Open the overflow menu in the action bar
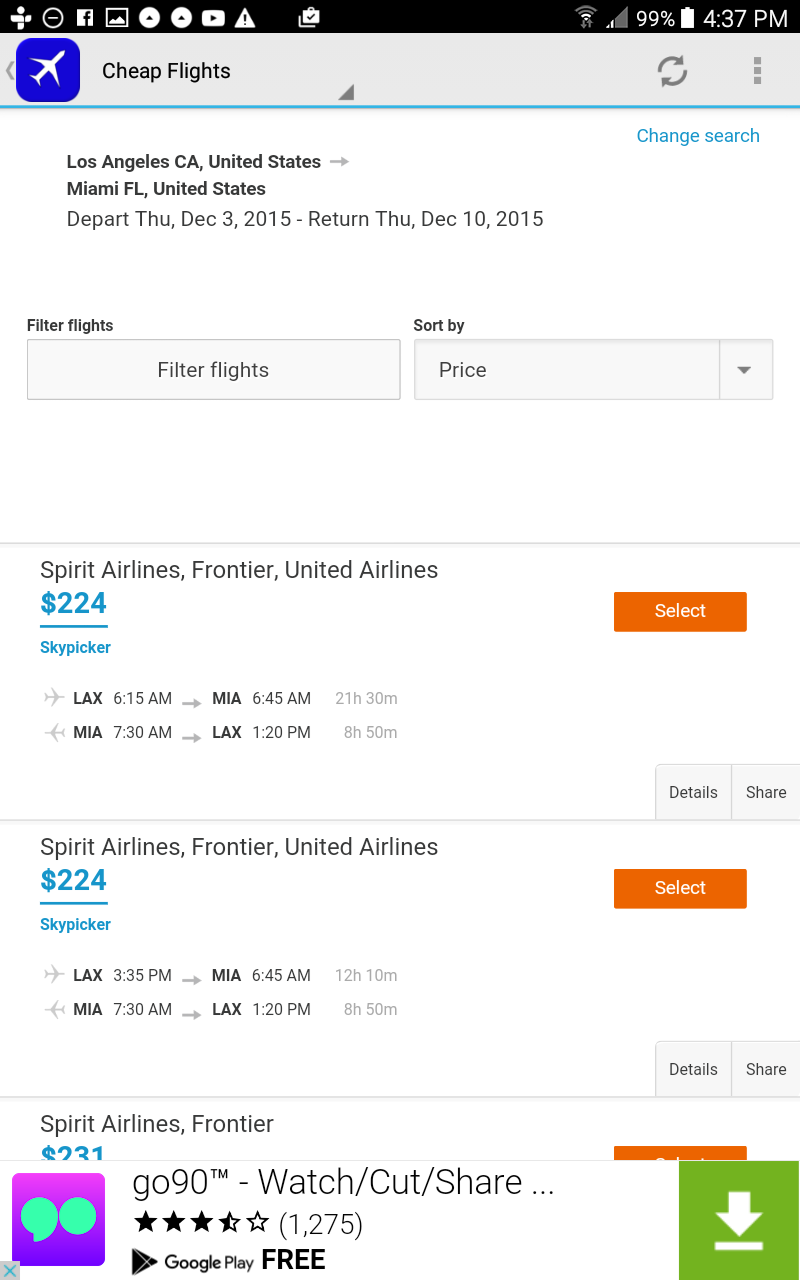Image resolution: width=800 pixels, height=1280 pixels. pos(757,71)
